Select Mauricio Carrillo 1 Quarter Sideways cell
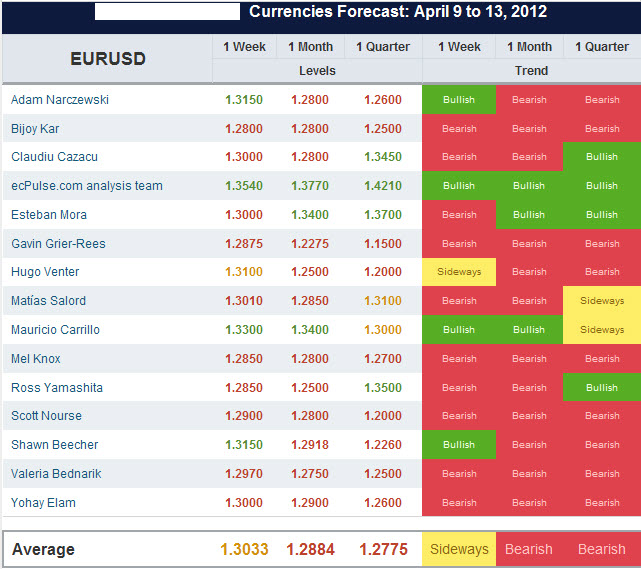Screen dimensions: 641x569 tap(602, 330)
